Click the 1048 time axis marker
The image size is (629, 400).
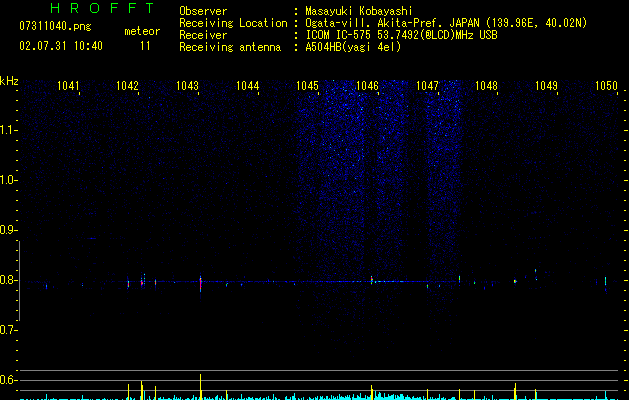[486, 86]
